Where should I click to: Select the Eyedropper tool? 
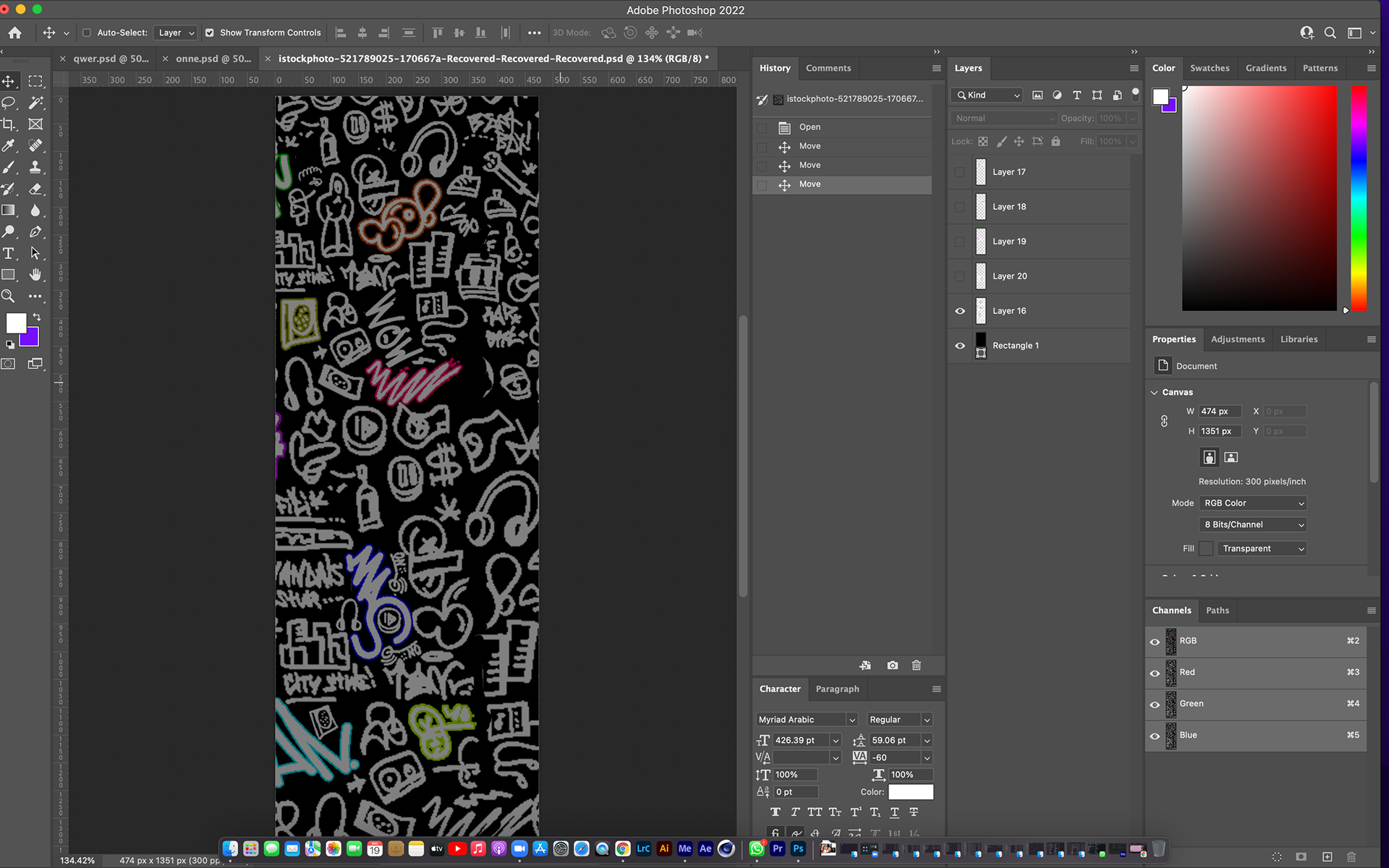[x=9, y=145]
